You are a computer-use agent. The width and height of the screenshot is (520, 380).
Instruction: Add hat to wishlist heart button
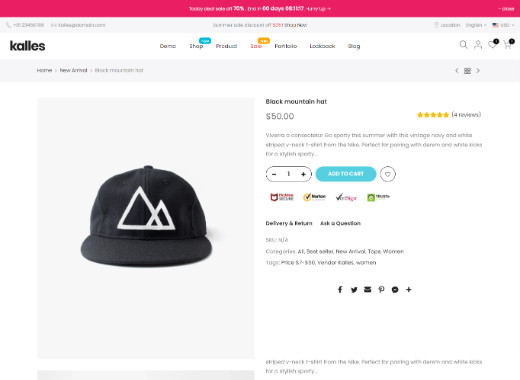388,174
